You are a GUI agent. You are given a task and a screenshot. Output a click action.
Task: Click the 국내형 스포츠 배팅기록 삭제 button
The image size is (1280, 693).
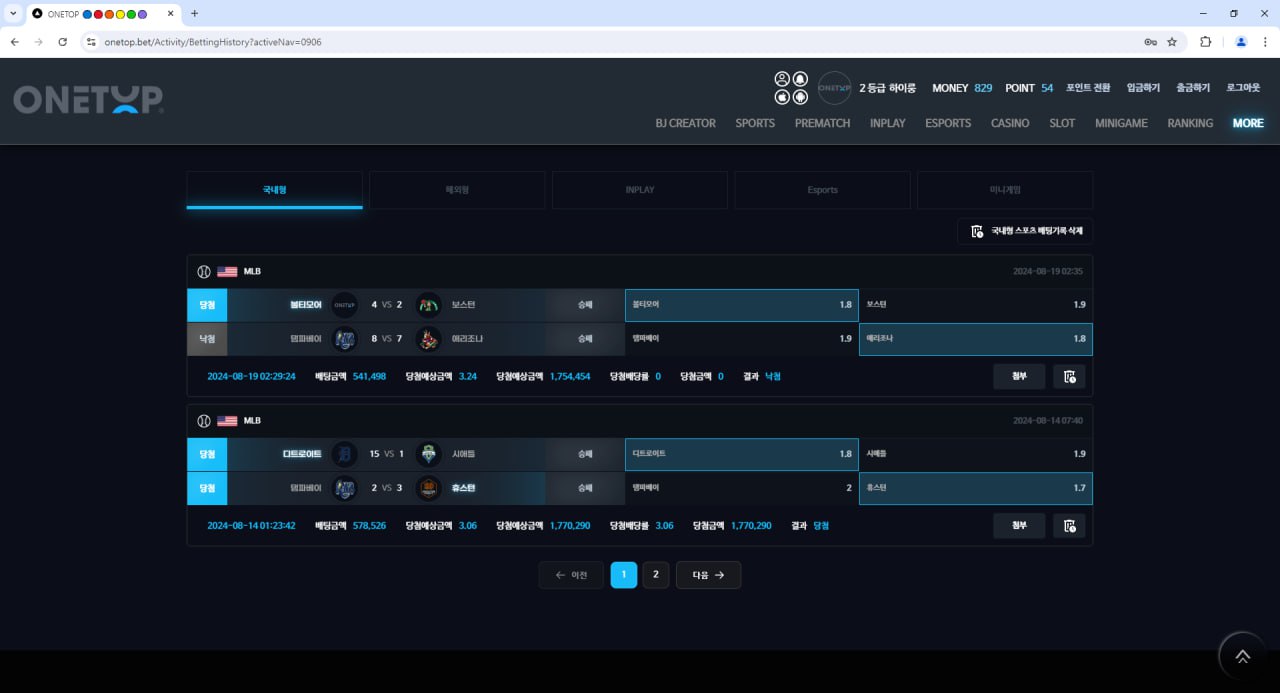point(1025,232)
